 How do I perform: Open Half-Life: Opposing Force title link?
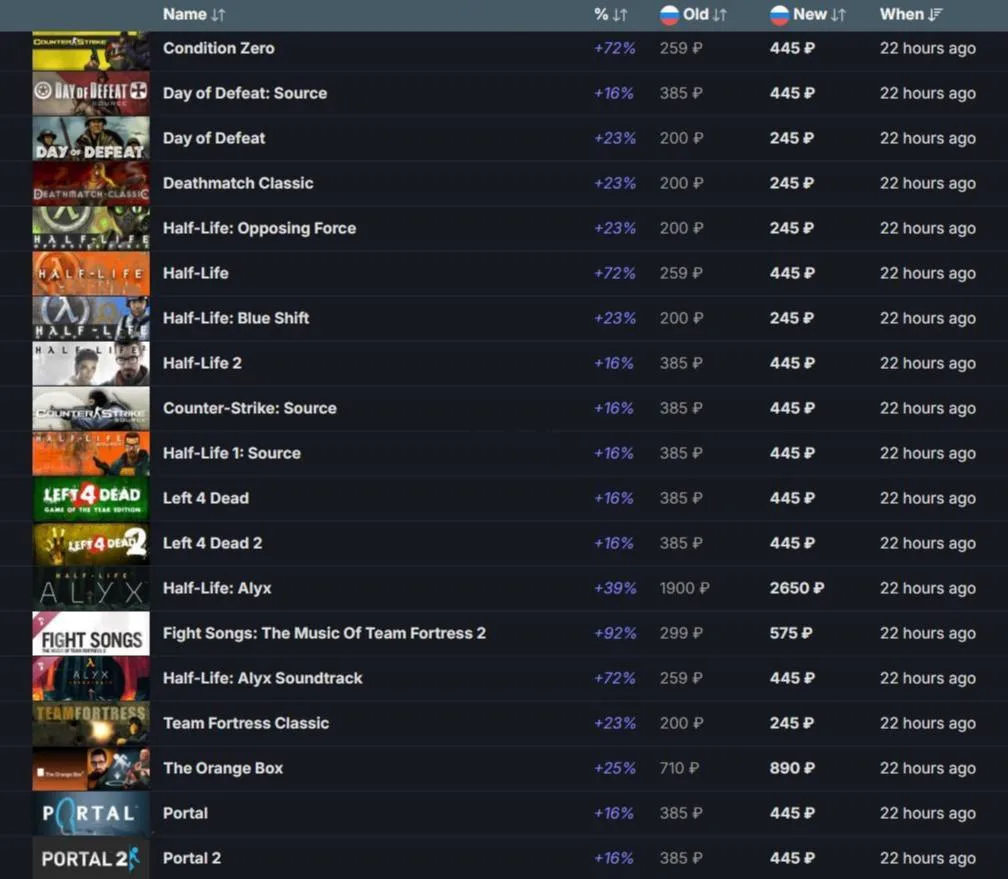[x=260, y=228]
